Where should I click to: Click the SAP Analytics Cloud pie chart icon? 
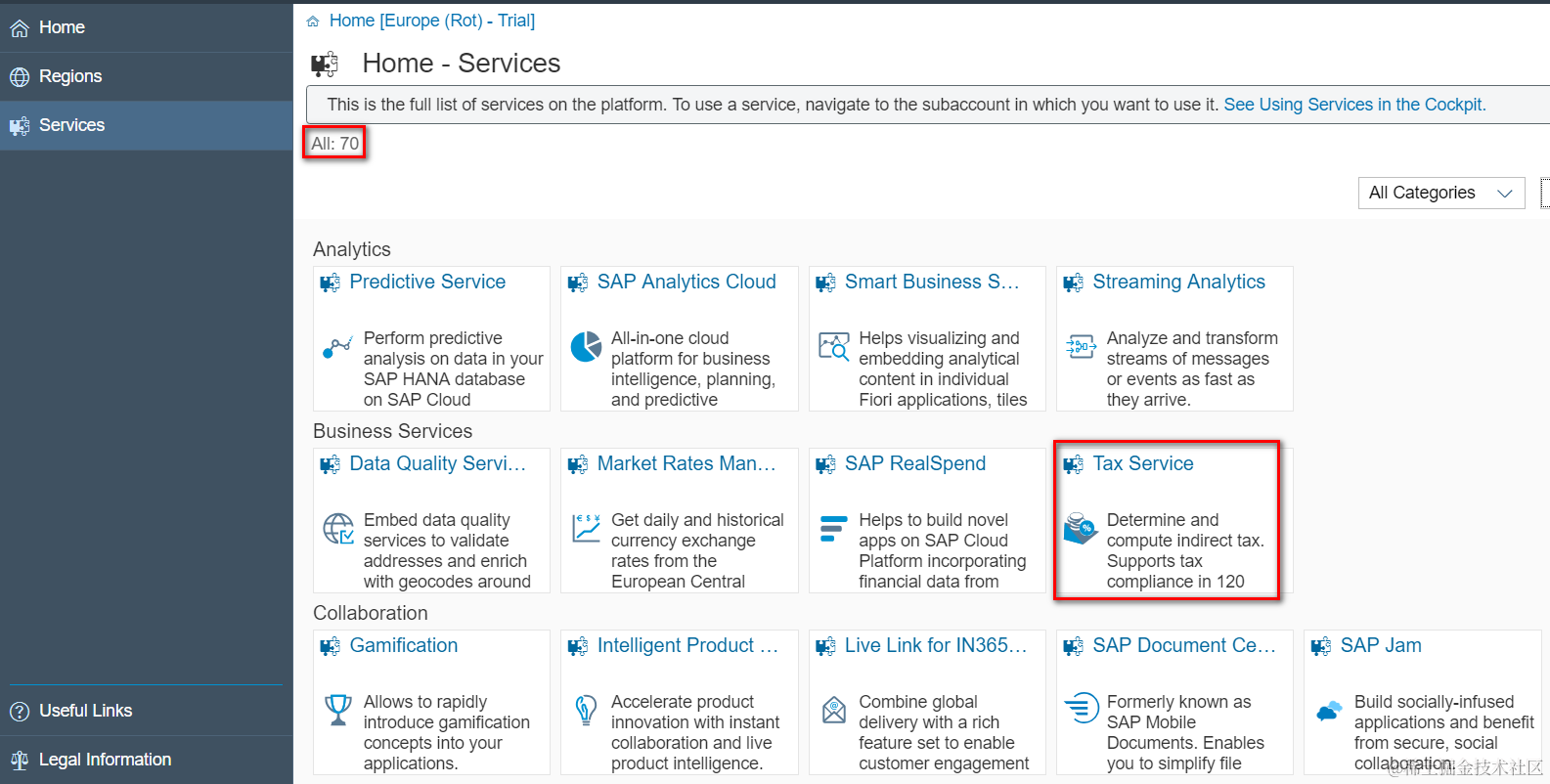pyautogui.click(x=586, y=346)
